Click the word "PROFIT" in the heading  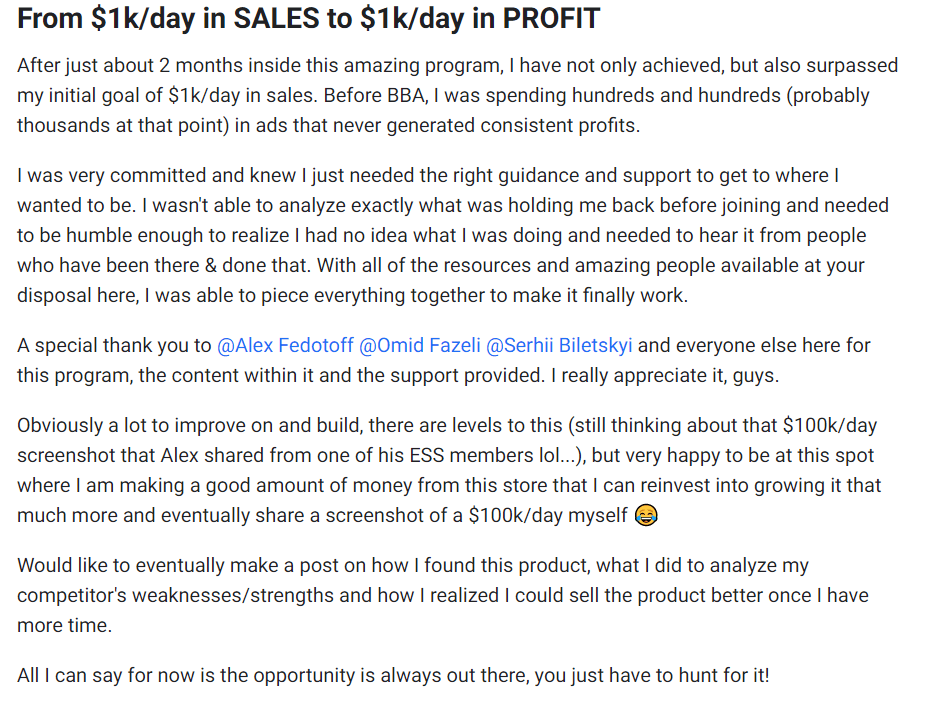click(551, 18)
